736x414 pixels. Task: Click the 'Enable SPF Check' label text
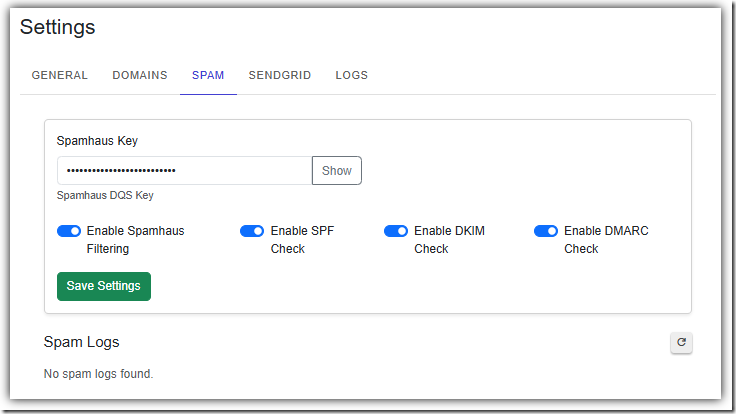click(x=302, y=240)
